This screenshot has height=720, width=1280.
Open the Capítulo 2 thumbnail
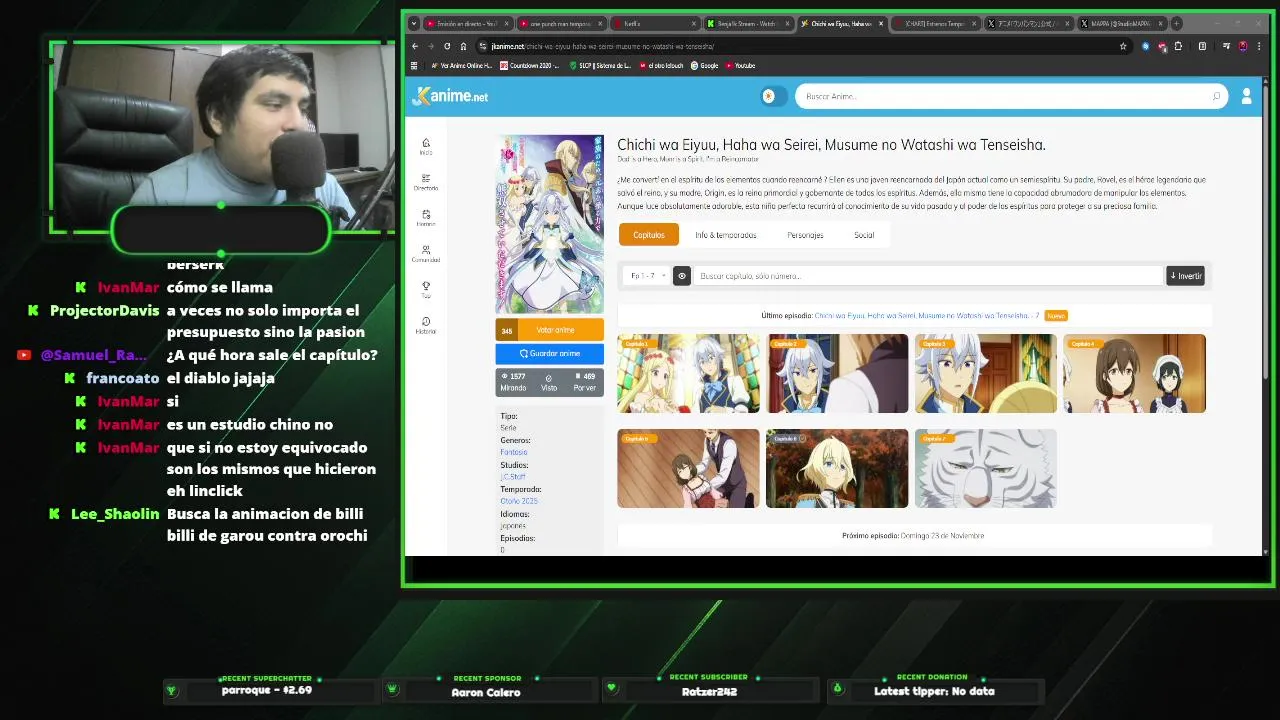tap(838, 373)
